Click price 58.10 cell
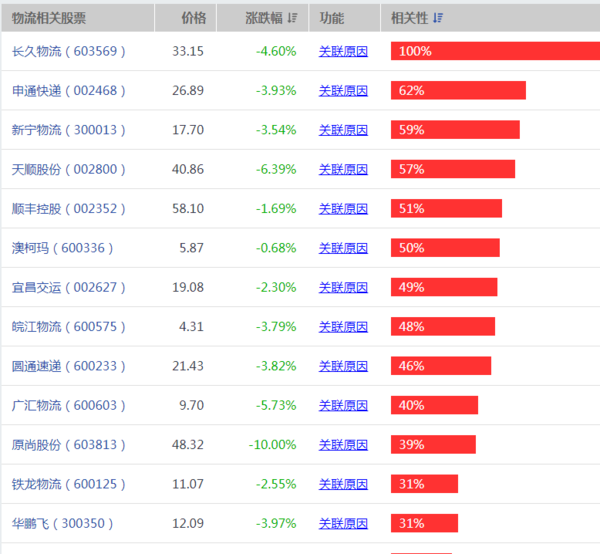 188,209
